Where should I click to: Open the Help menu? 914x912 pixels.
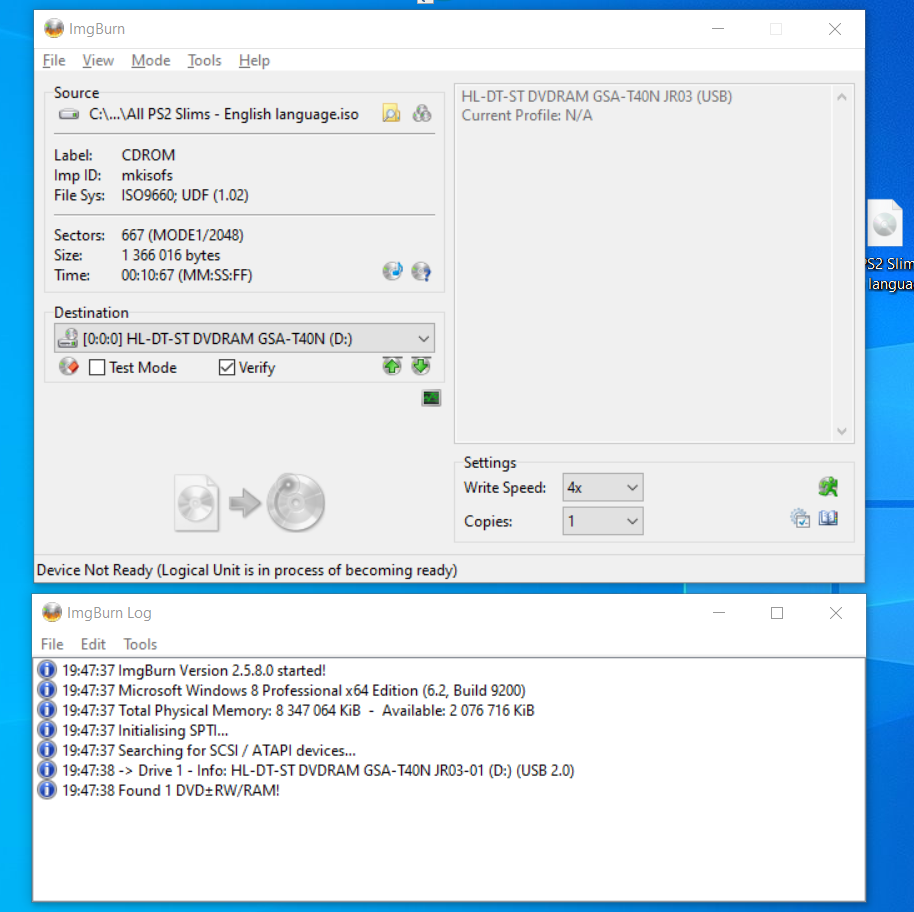point(254,61)
